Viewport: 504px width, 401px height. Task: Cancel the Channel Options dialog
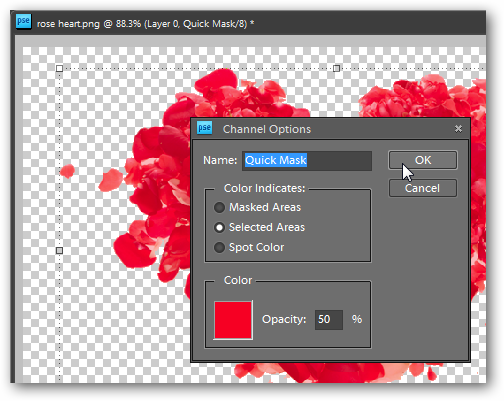point(423,188)
